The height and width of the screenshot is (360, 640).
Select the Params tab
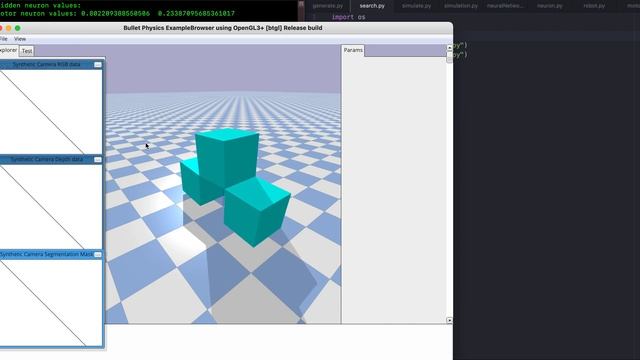click(353, 50)
